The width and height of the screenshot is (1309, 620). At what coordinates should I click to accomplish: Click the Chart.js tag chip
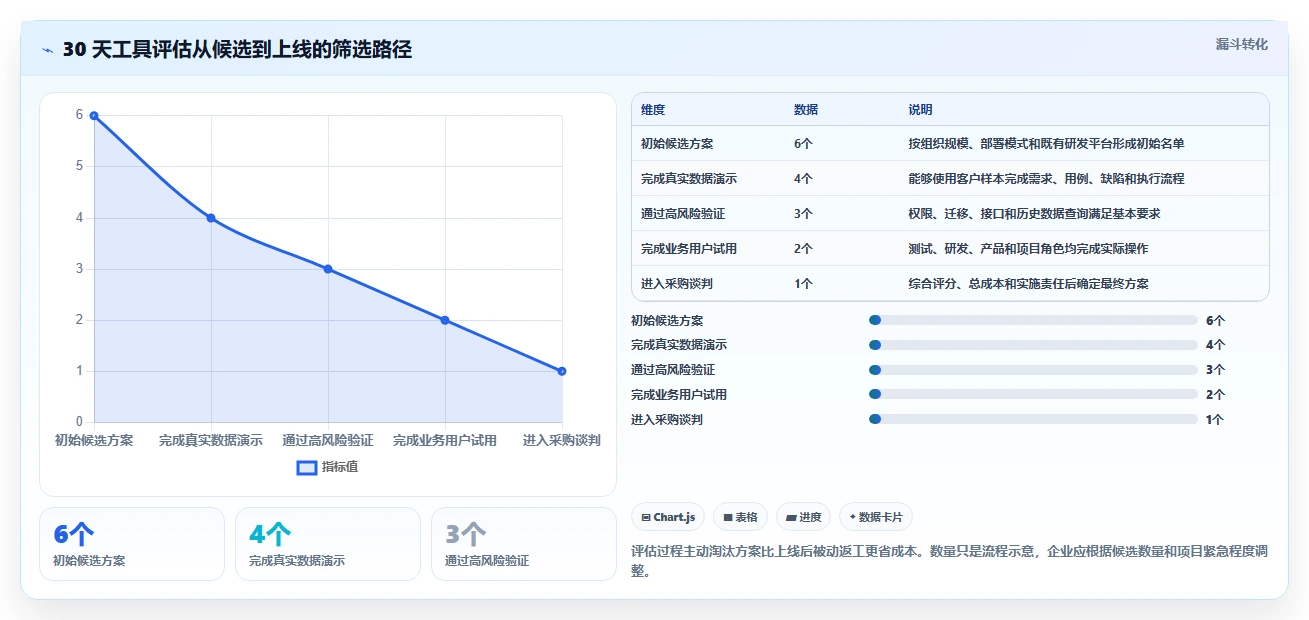pos(668,517)
